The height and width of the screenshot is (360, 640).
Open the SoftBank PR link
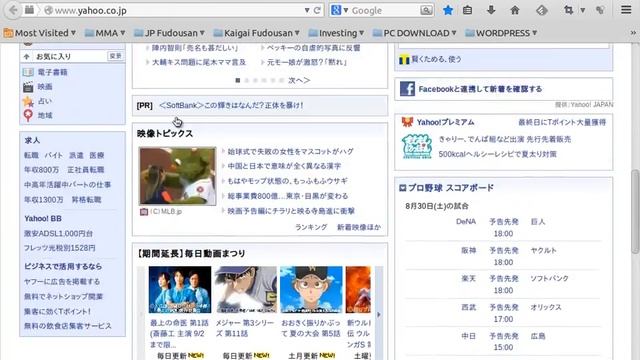[231, 105]
